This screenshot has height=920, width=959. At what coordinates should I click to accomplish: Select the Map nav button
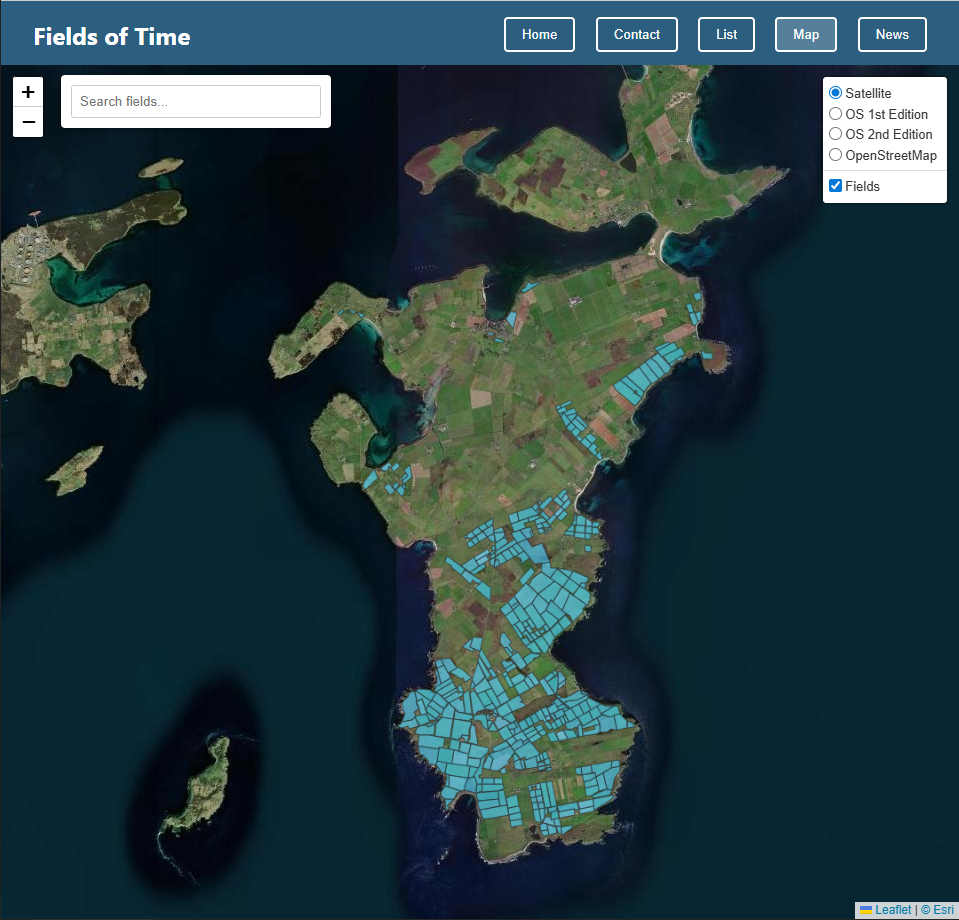[805, 34]
